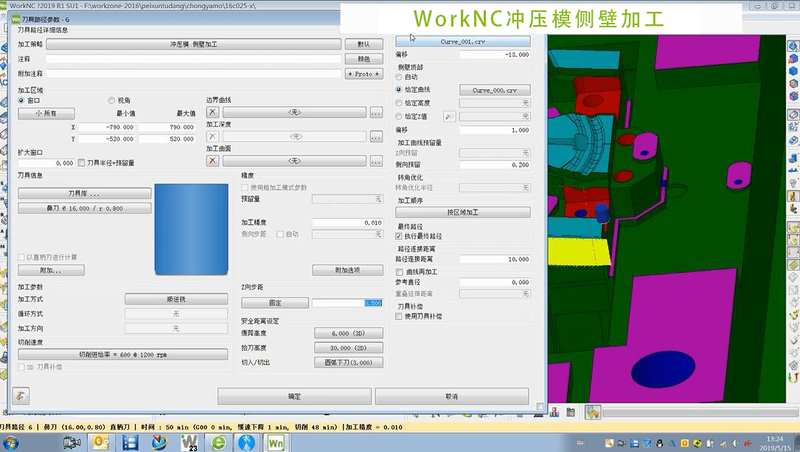The width and height of the screenshot is (800, 452).
Task: Click the Curve_000.crv button
Action: [495, 90]
